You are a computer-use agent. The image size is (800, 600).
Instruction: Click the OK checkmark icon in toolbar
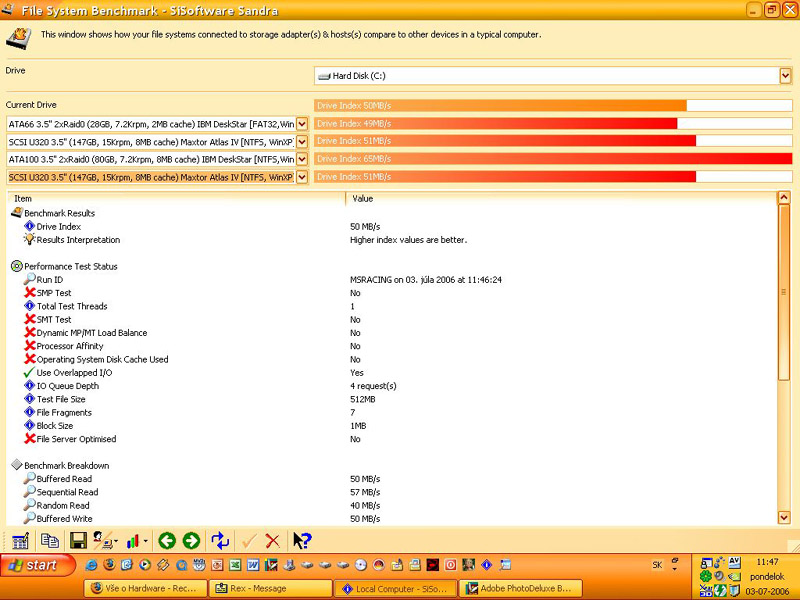[249, 541]
